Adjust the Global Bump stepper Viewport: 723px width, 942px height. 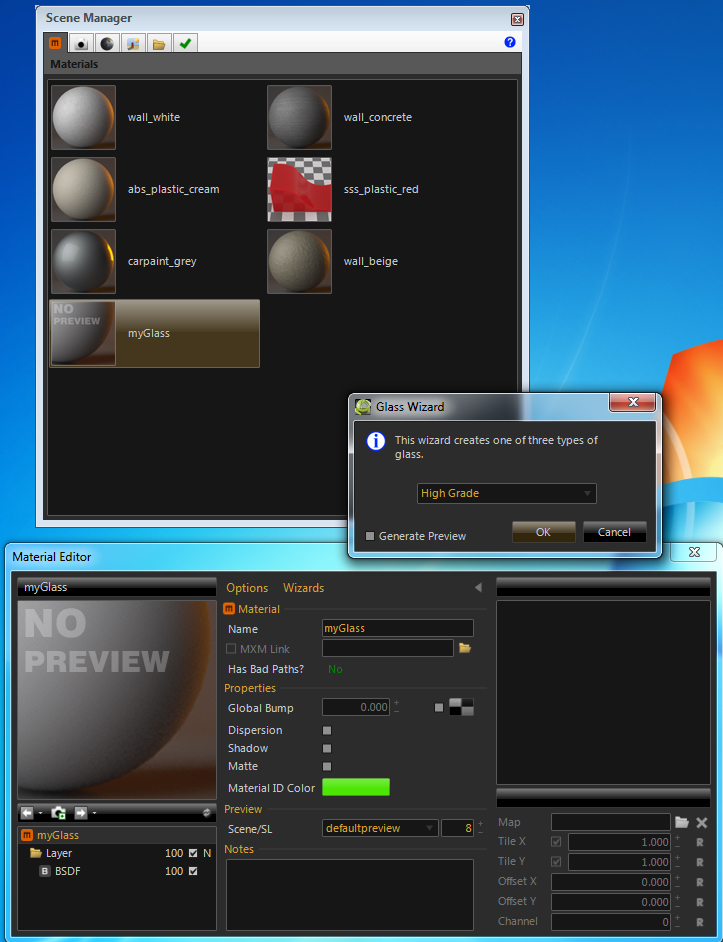pyautogui.click(x=397, y=707)
